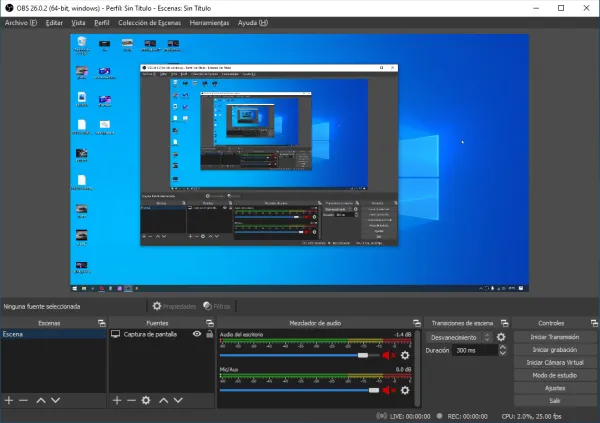This screenshot has height=423, width=600.
Task: Click Iniciar Transmisión button
Action: [x=554, y=337]
